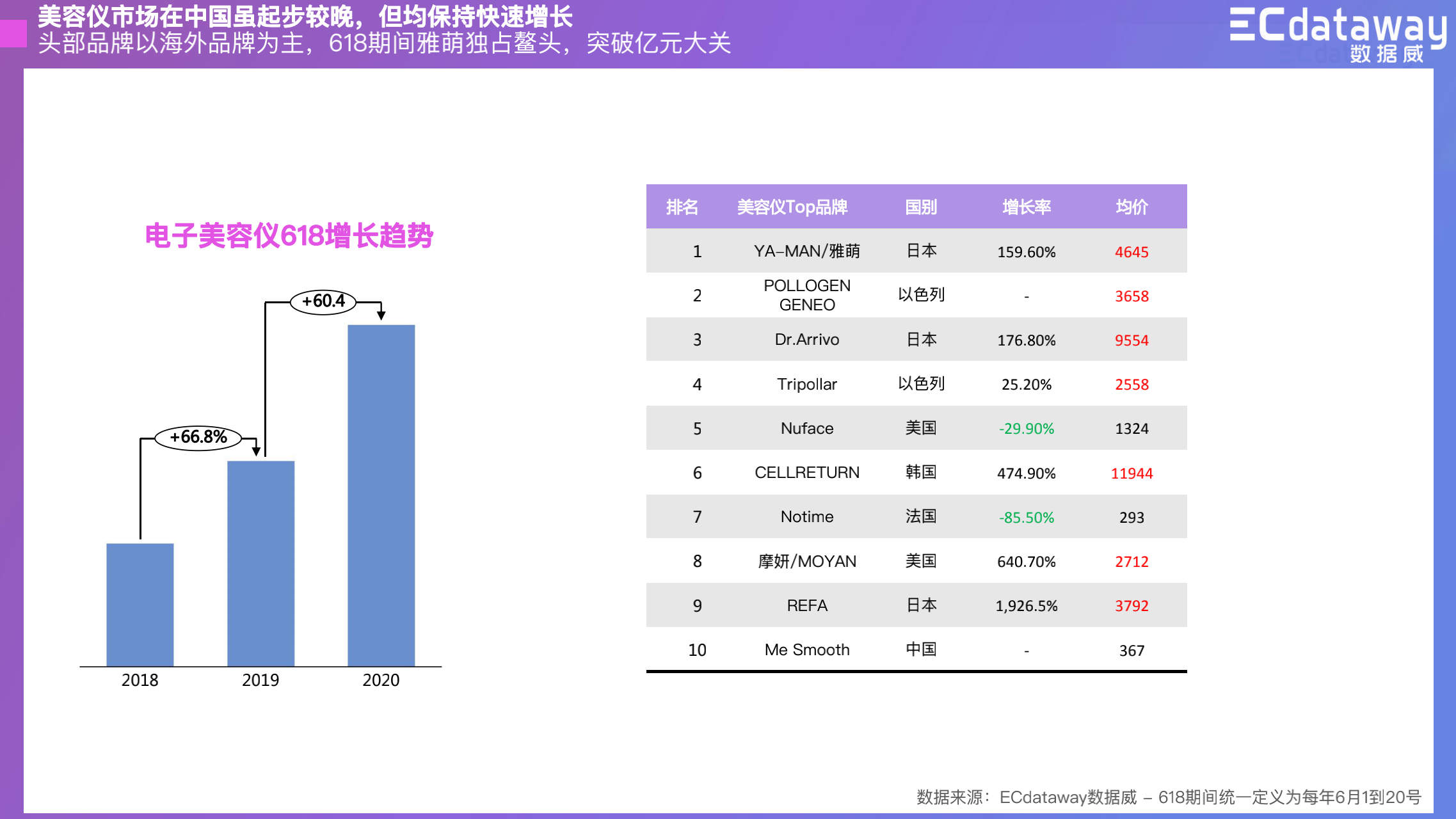Image resolution: width=1456 pixels, height=819 pixels.
Task: Click the 排名 column header
Action: tap(682, 207)
